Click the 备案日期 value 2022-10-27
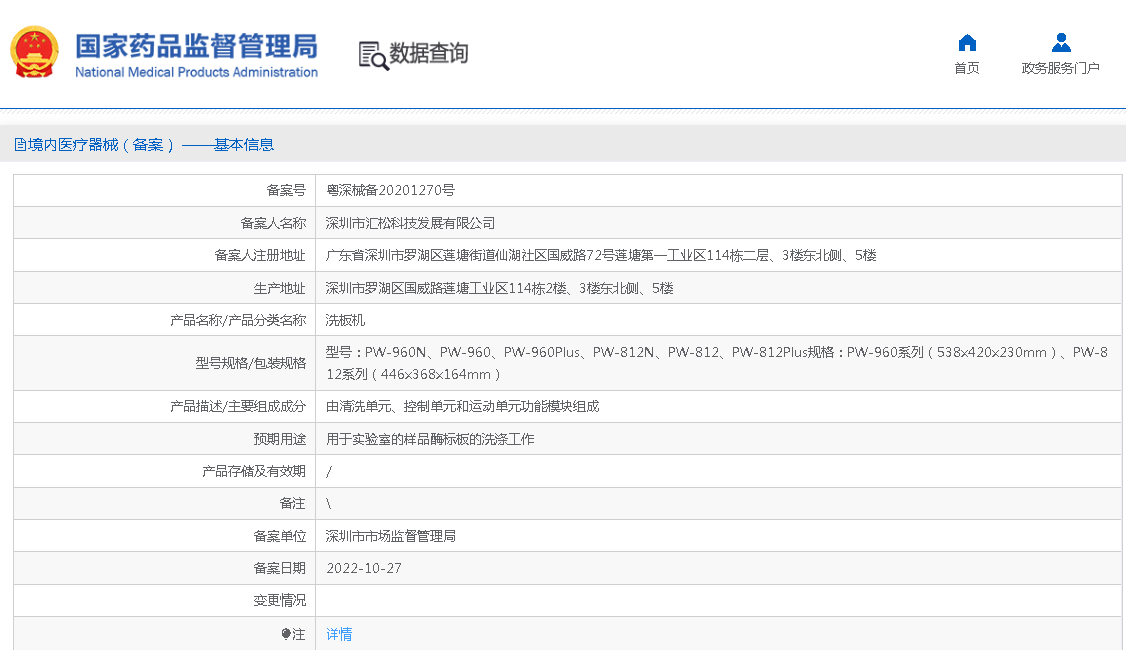Screen dimensions: 1126x650 click(x=364, y=568)
